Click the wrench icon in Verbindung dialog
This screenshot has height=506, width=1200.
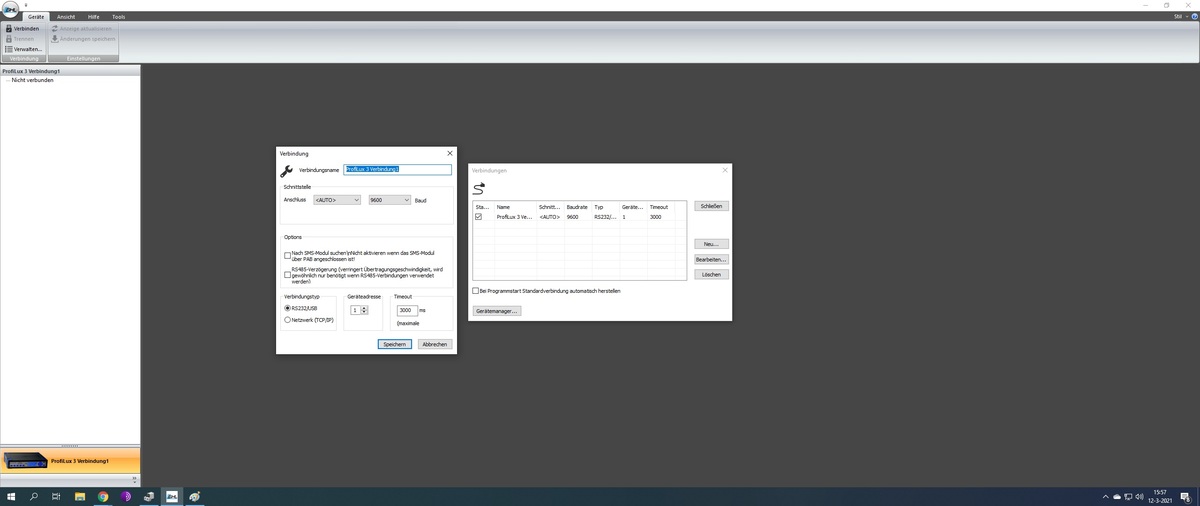286,171
